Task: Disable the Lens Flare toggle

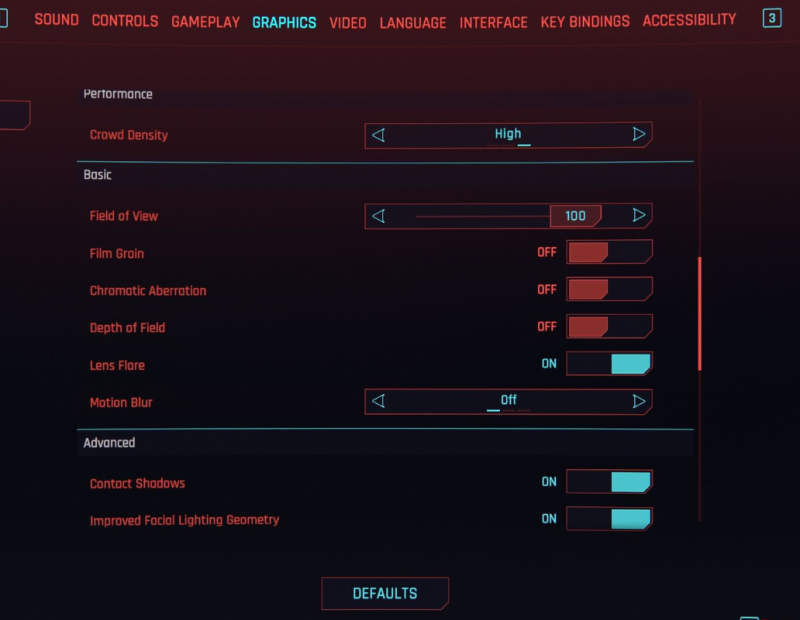Action: point(609,364)
